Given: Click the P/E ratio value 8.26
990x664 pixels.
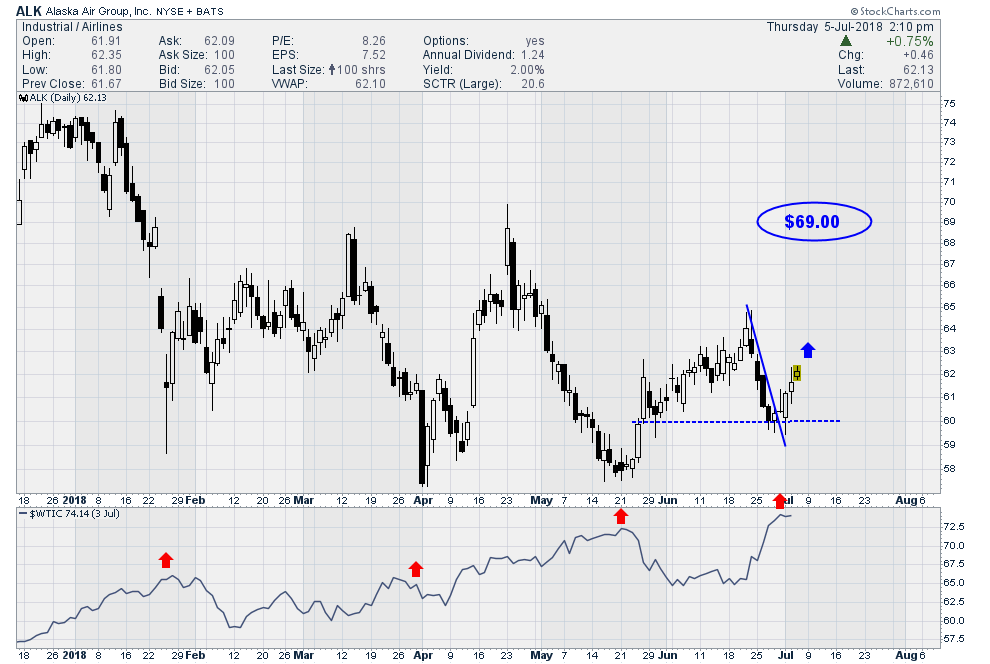Looking at the screenshot, I should (374, 41).
